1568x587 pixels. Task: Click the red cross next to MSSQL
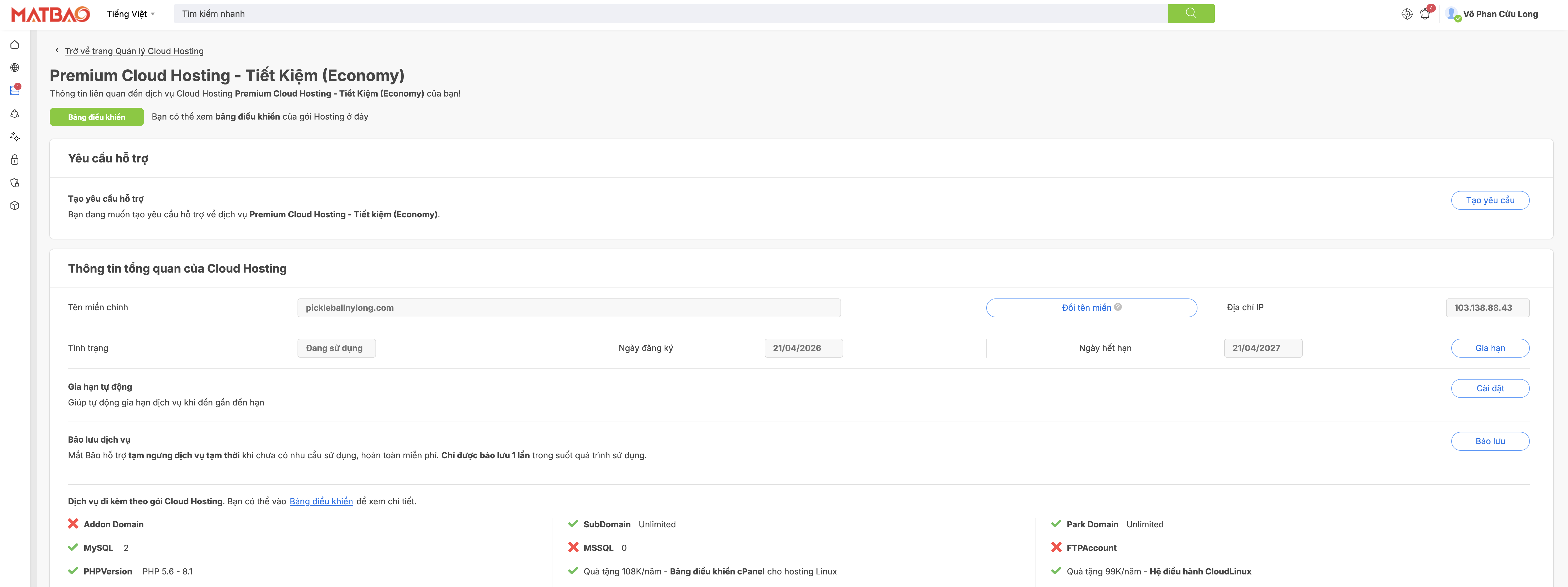tap(573, 548)
